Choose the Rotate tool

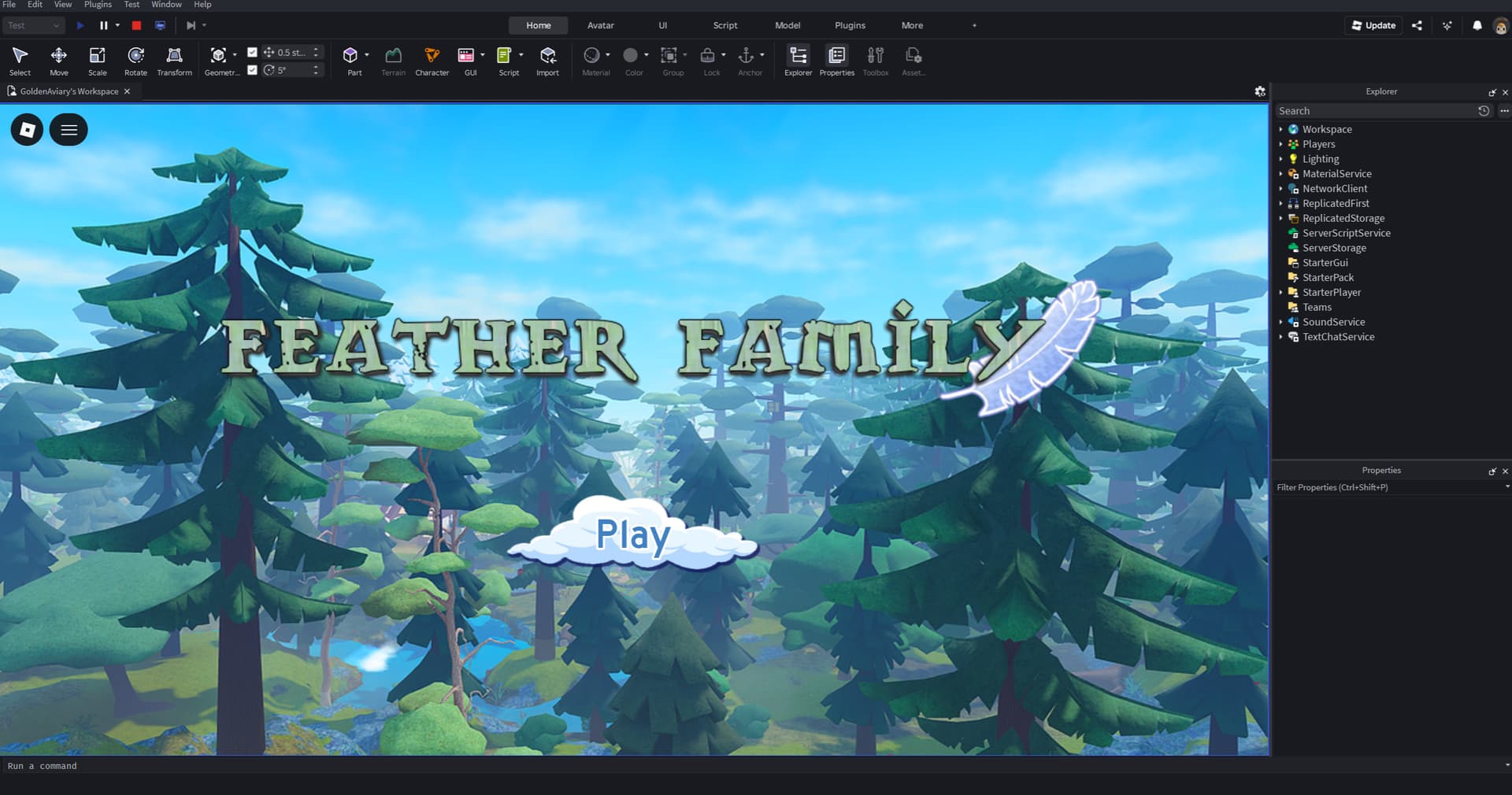(135, 61)
